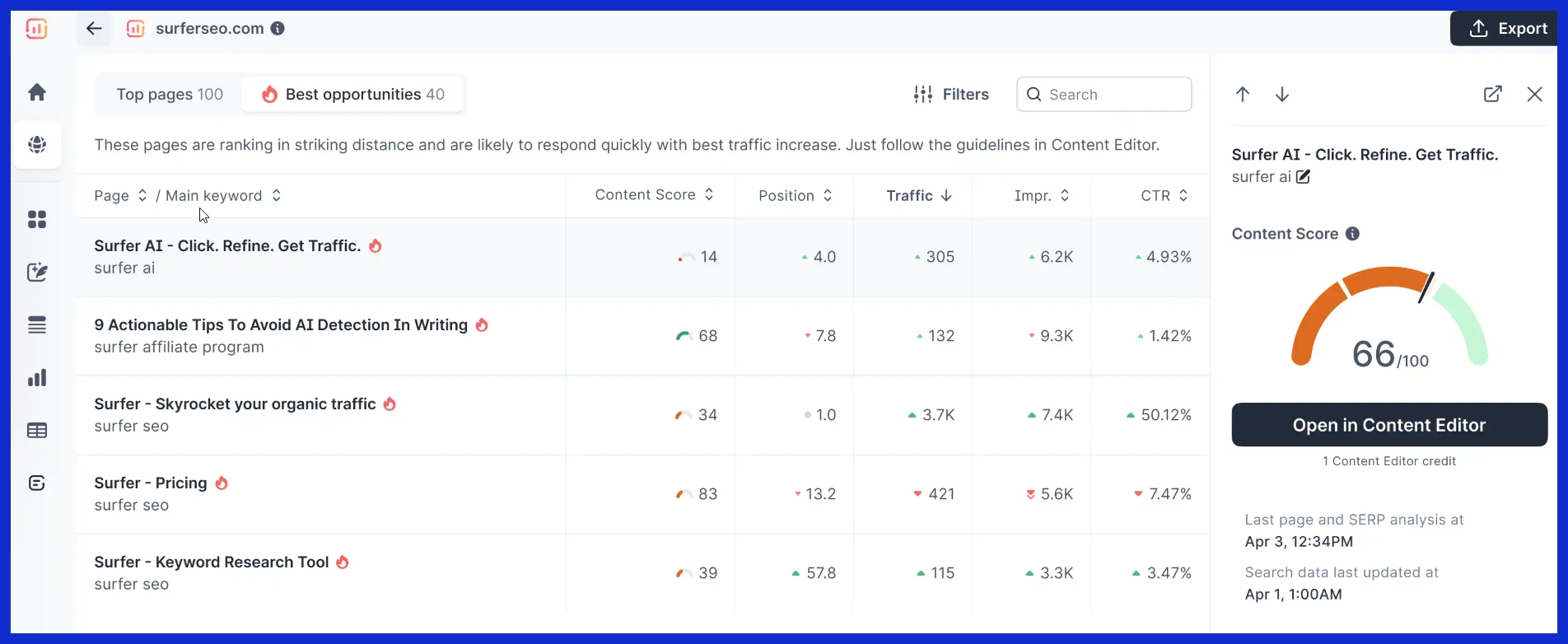Select 'Surfer - Keyword Research Tool' row title

click(x=212, y=562)
